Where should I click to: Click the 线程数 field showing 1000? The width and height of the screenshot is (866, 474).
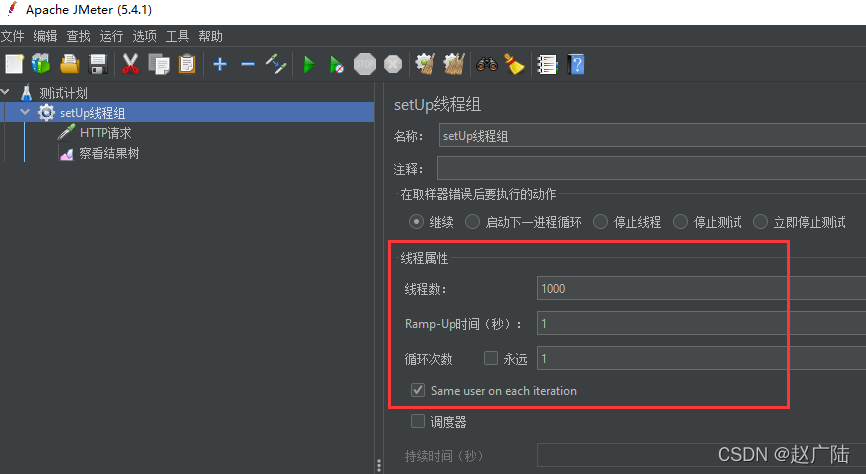701,288
